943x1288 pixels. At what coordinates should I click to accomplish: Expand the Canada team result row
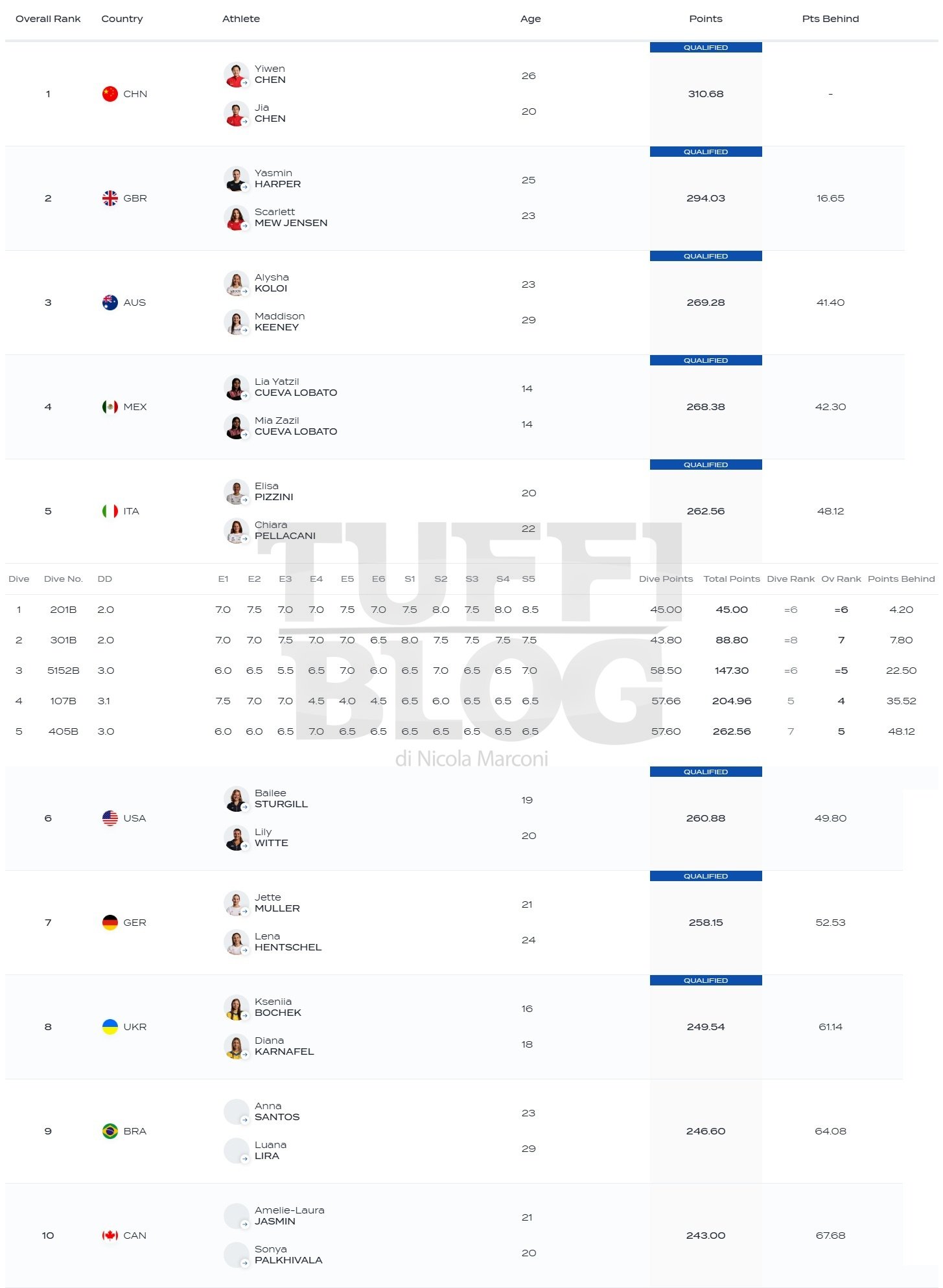click(454, 1236)
